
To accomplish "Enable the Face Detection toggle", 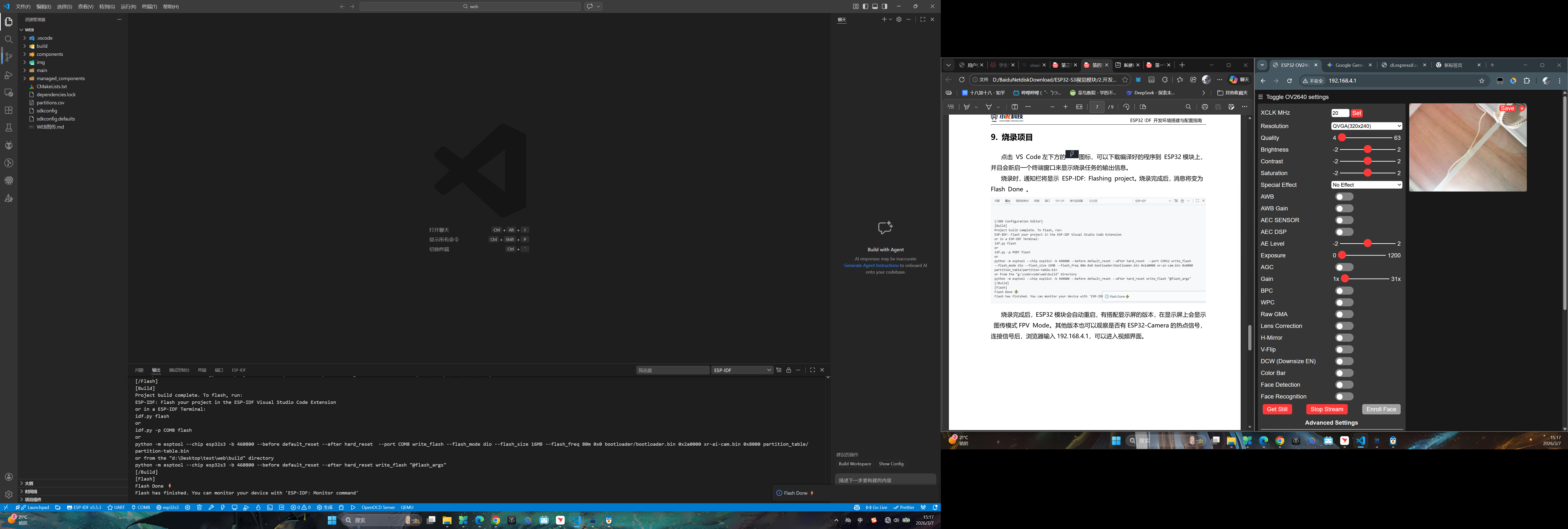I will pos(1344,385).
